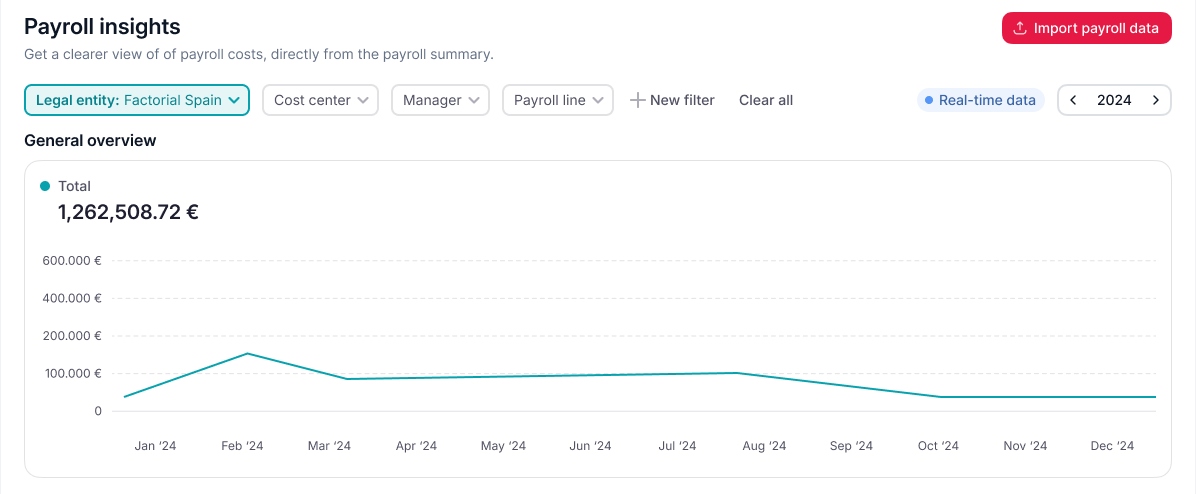The image size is (1196, 494).
Task: Click the Total legend dot
Action: click(x=45, y=186)
